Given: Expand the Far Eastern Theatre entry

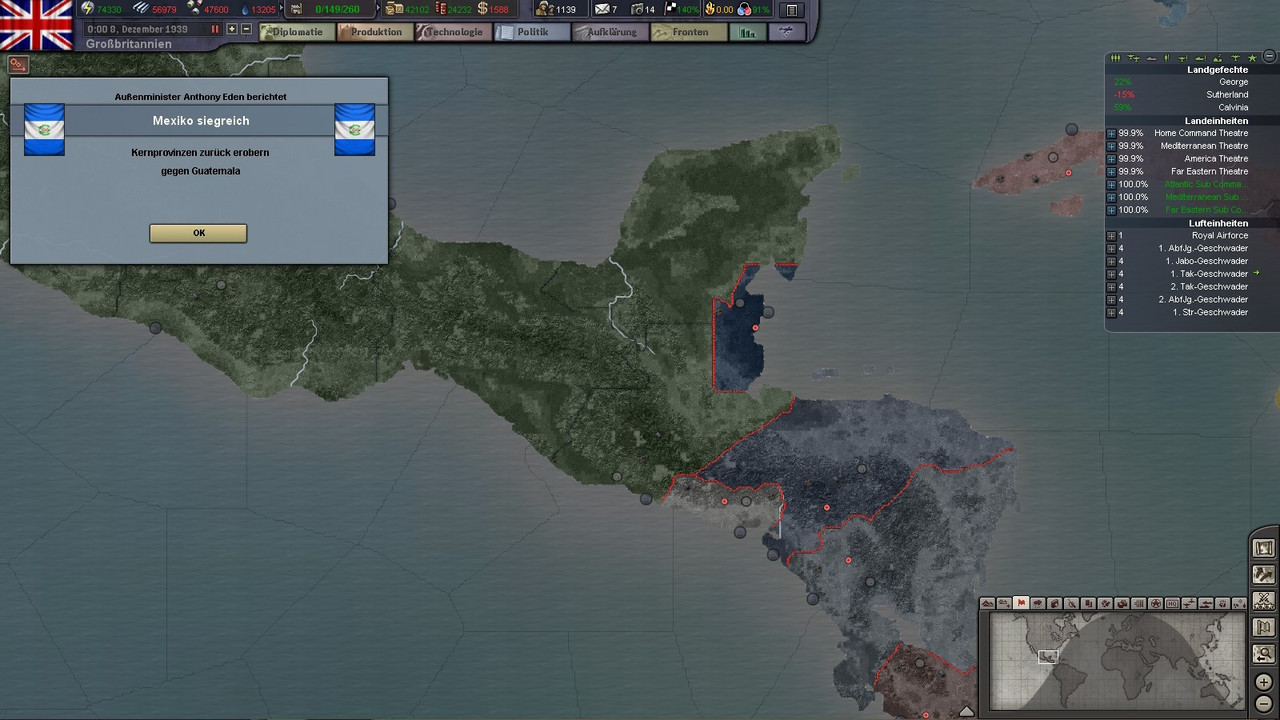Looking at the screenshot, I should pos(1111,172).
